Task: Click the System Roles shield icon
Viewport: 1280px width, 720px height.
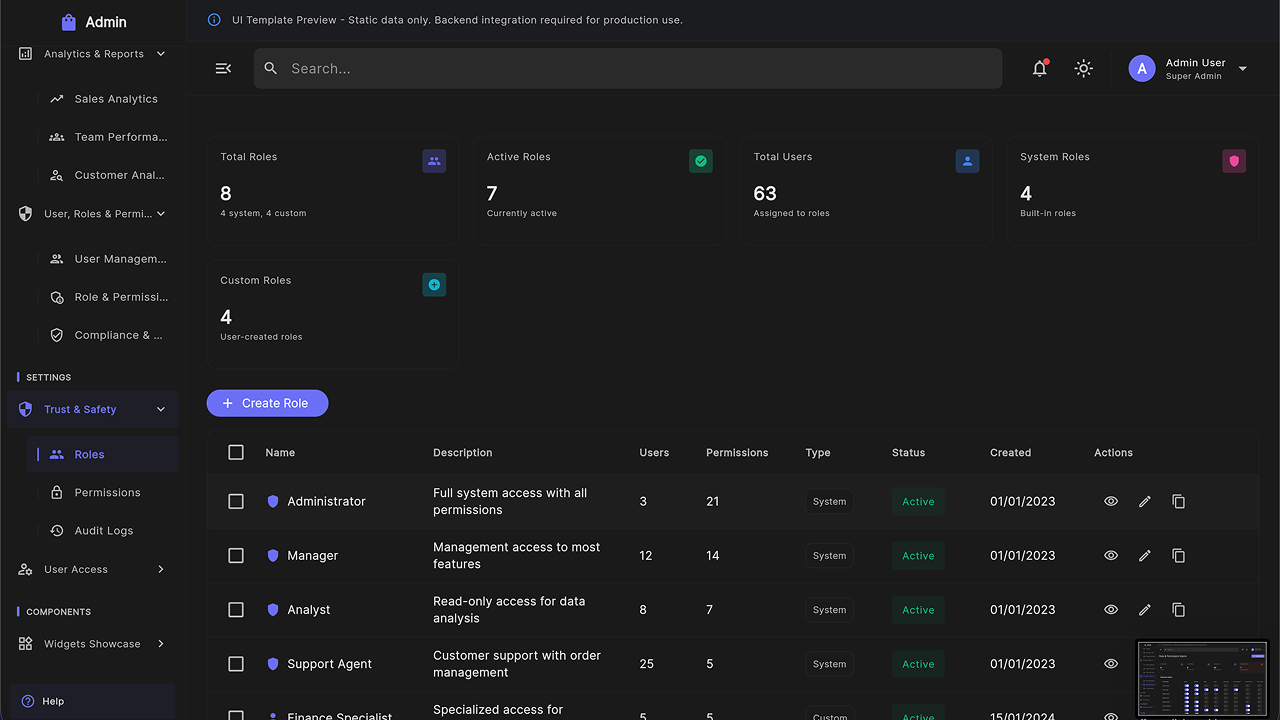Action: (x=1234, y=161)
